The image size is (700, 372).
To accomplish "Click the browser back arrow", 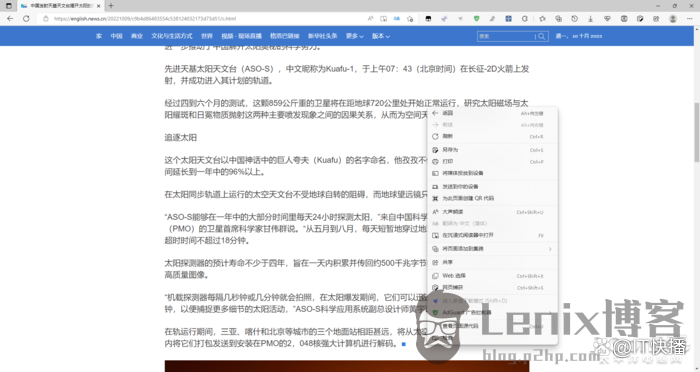I will coord(10,19).
